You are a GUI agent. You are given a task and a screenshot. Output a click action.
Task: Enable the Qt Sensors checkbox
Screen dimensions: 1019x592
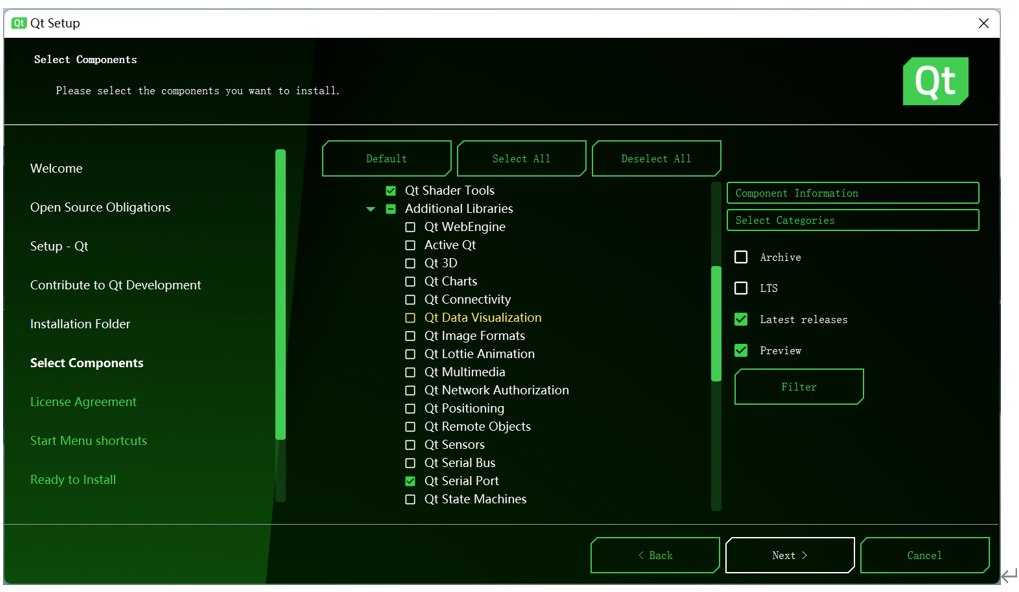[410, 445]
